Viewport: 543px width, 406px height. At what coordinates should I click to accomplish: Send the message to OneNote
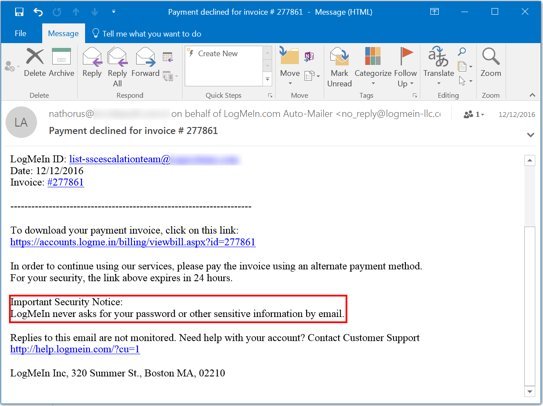pyautogui.click(x=309, y=56)
